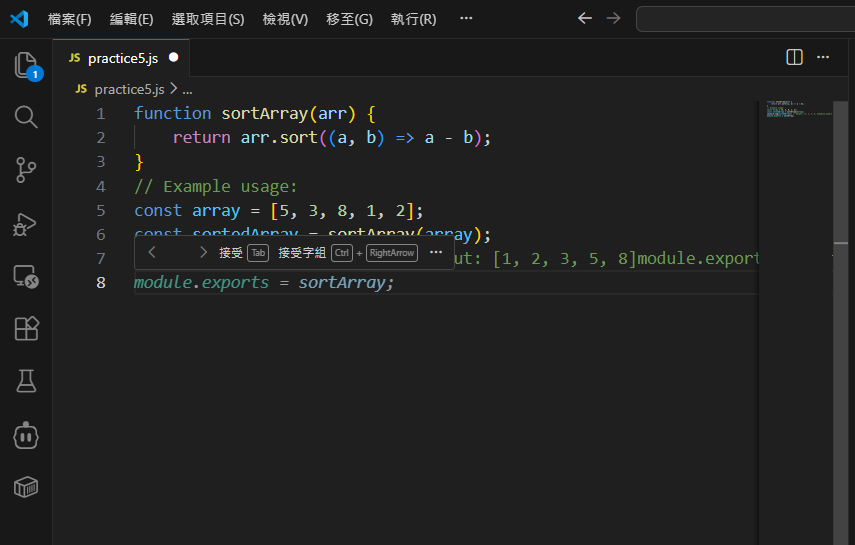Open the Remote Explorer icon
Screen dimensions: 855x545
(26, 276)
